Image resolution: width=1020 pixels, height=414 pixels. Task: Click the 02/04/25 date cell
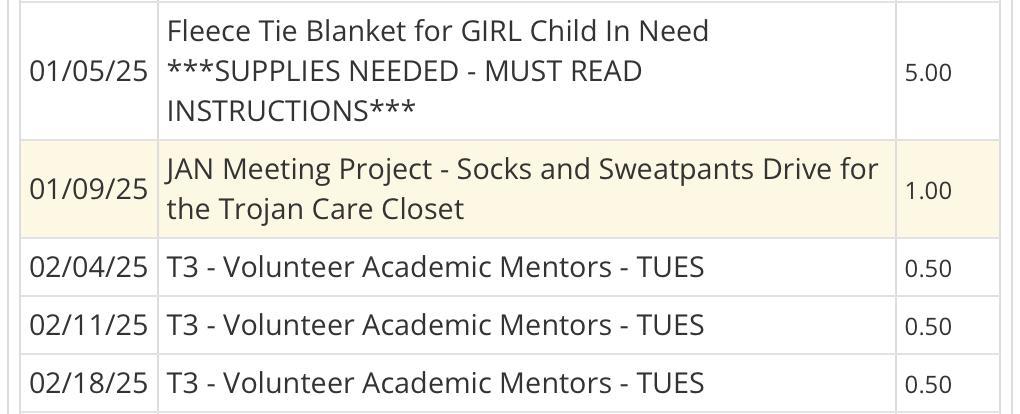pyautogui.click(x=88, y=268)
